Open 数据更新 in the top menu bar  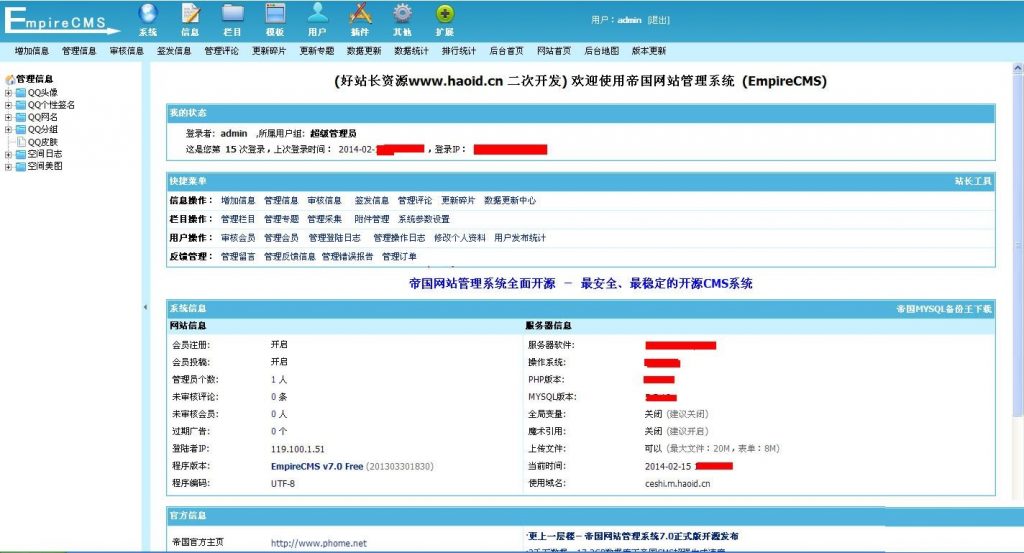364,51
